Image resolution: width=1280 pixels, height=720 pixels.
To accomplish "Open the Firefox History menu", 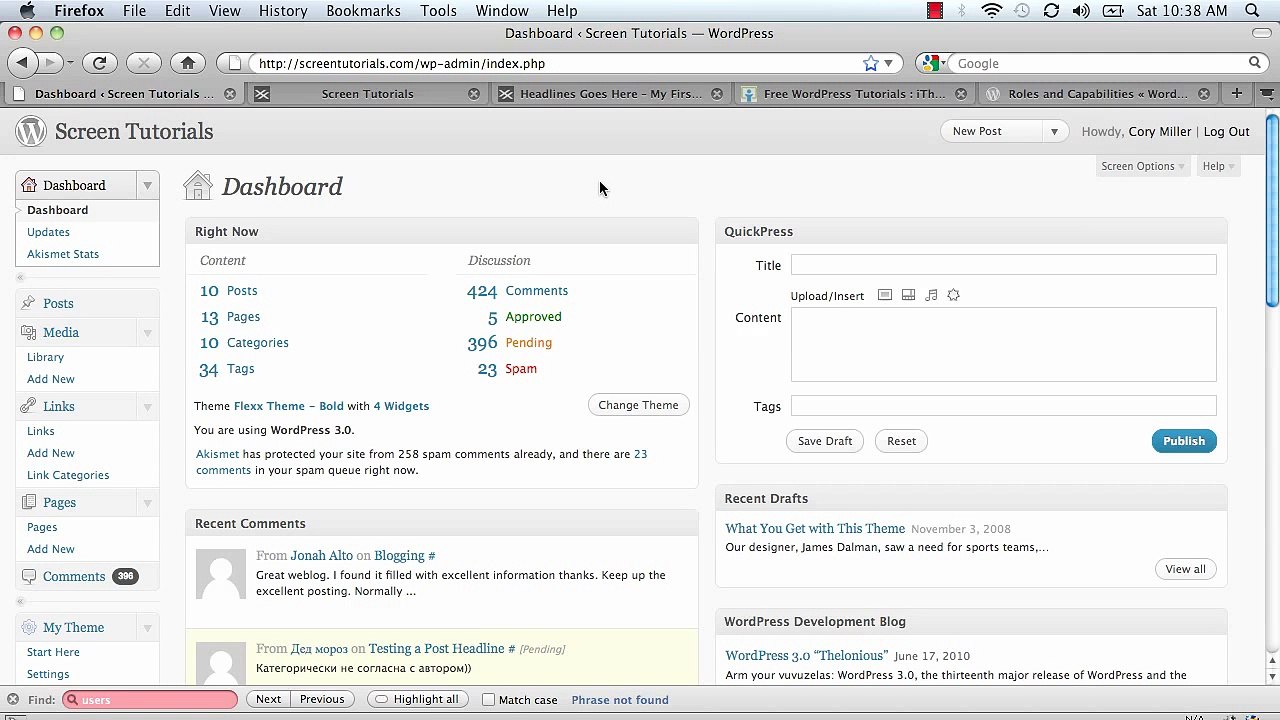I will [283, 11].
